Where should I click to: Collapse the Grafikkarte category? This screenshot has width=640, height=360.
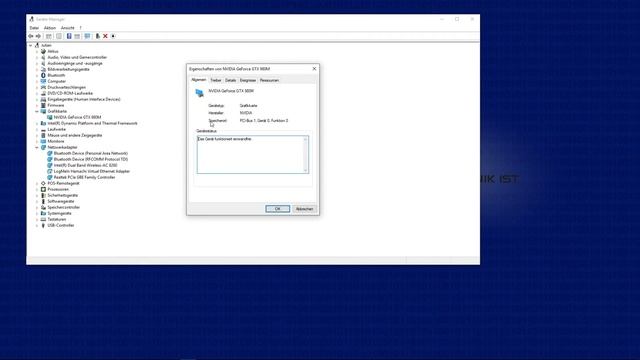click(x=37, y=111)
